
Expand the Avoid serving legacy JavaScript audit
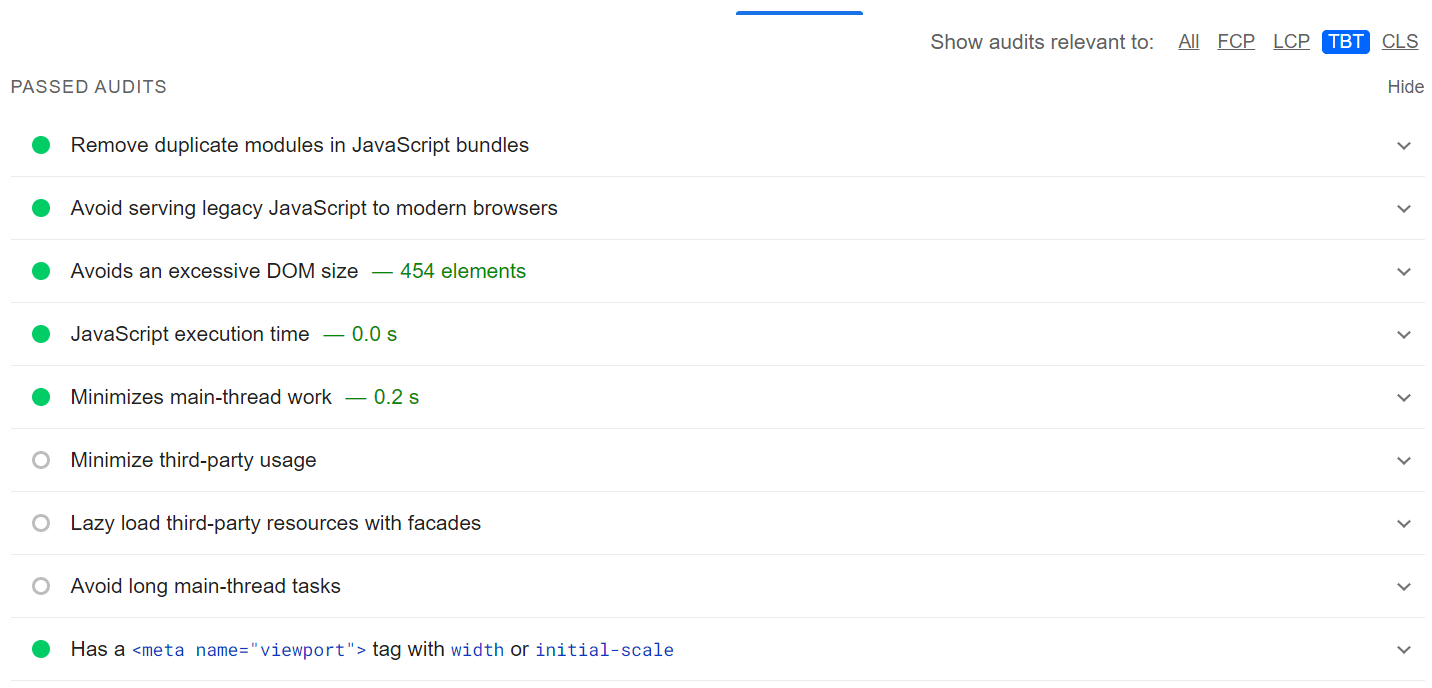coord(1404,208)
